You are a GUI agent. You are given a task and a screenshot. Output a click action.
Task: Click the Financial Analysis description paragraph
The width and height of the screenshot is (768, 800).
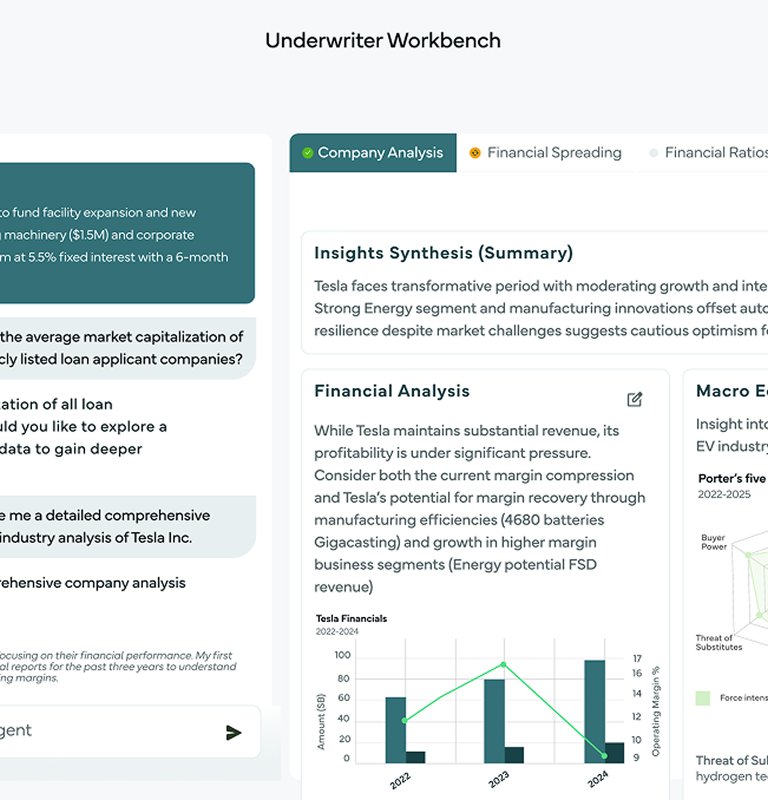click(480, 509)
